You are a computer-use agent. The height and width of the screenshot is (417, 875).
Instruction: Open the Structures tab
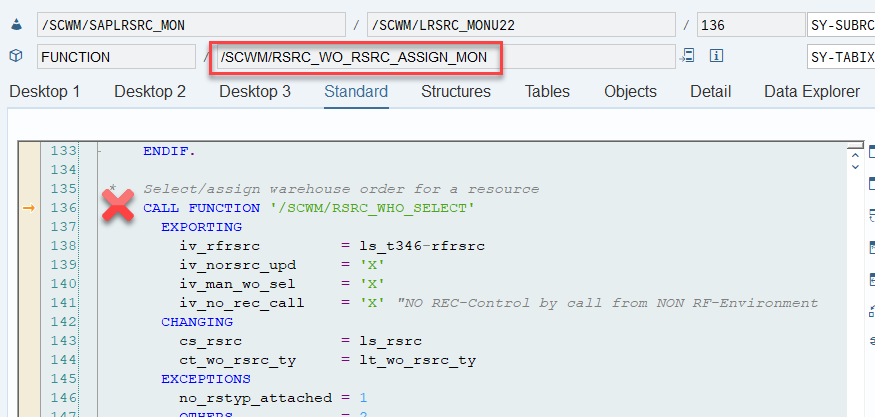(x=455, y=92)
